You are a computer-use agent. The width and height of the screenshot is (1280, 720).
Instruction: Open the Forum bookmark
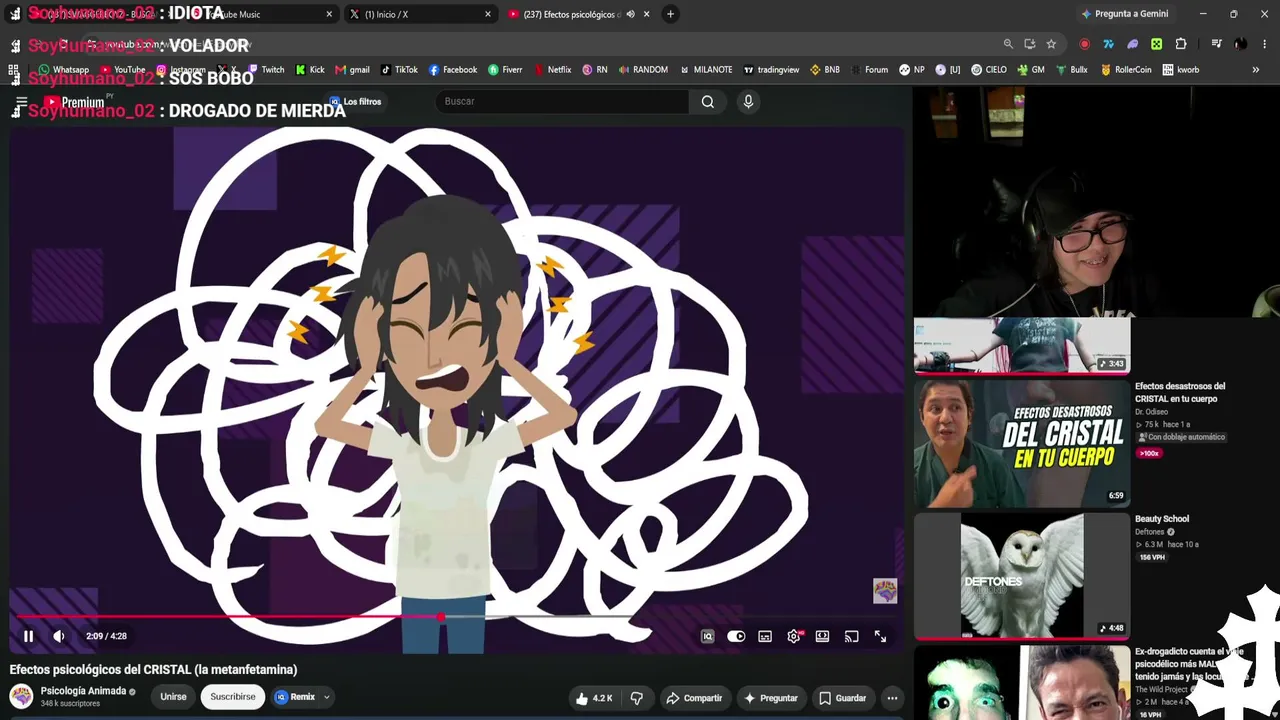tap(869, 70)
